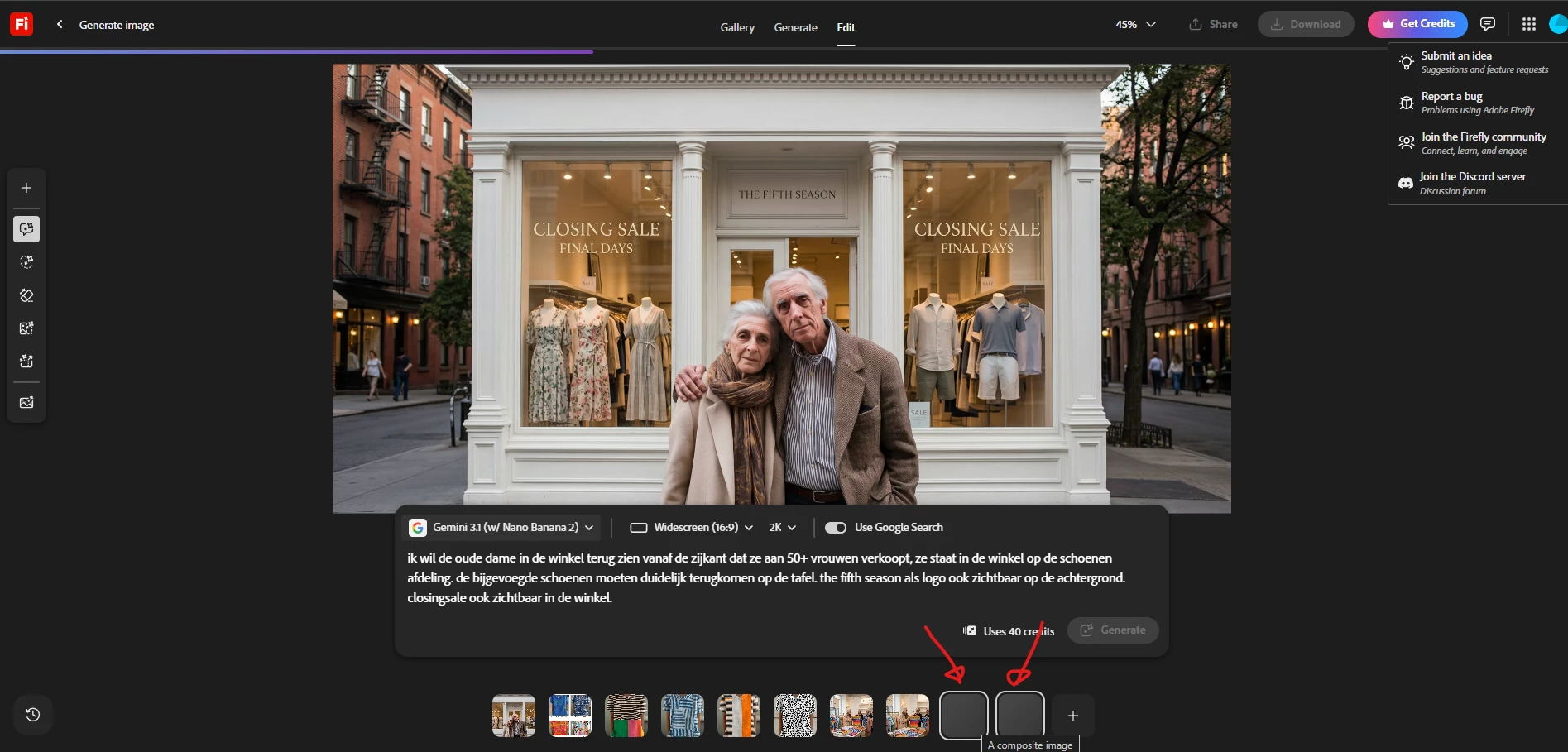
Task: Click the Uses 40 credits label
Action: point(1019,631)
